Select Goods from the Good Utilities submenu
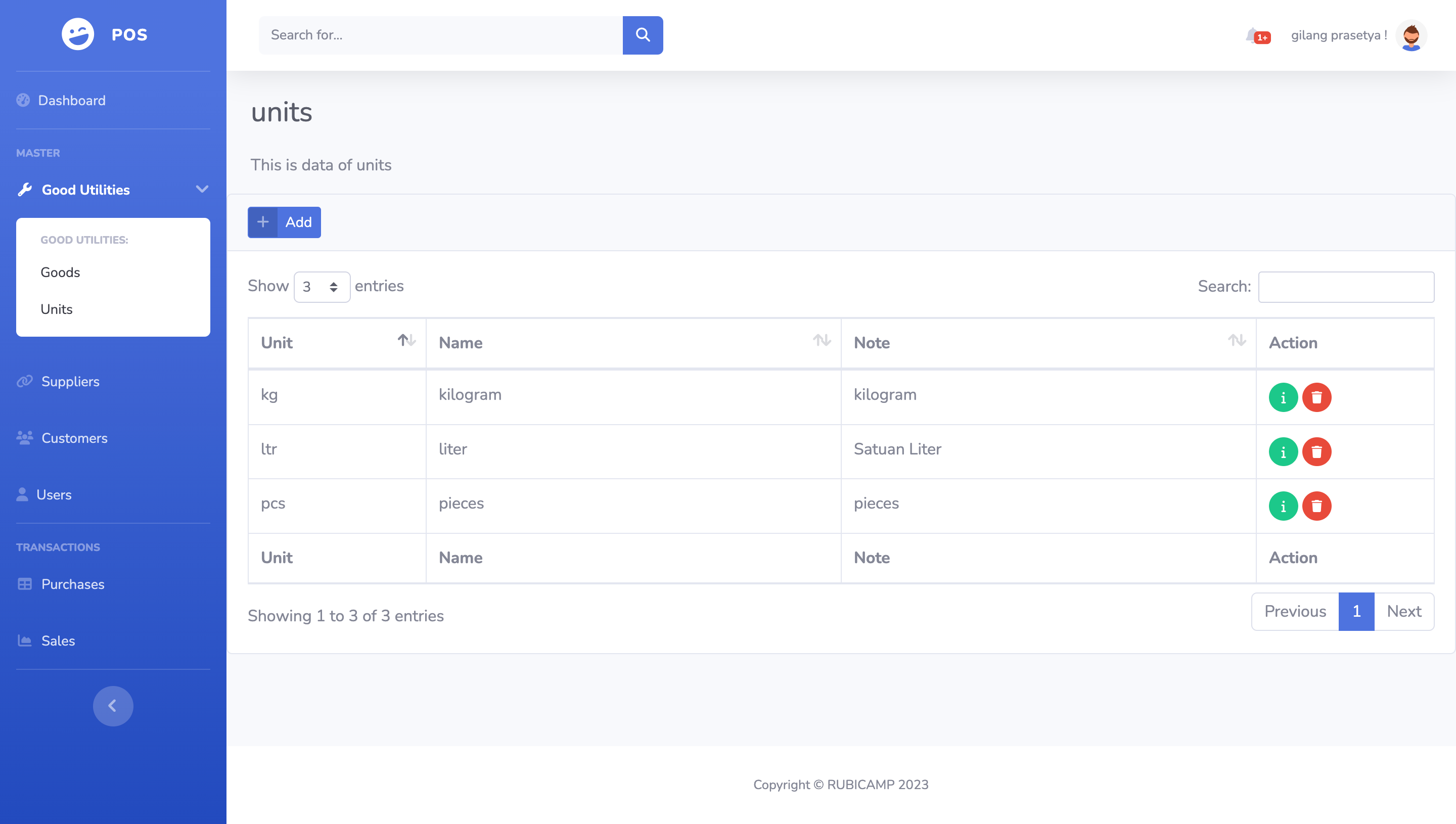1456x824 pixels. coord(60,272)
